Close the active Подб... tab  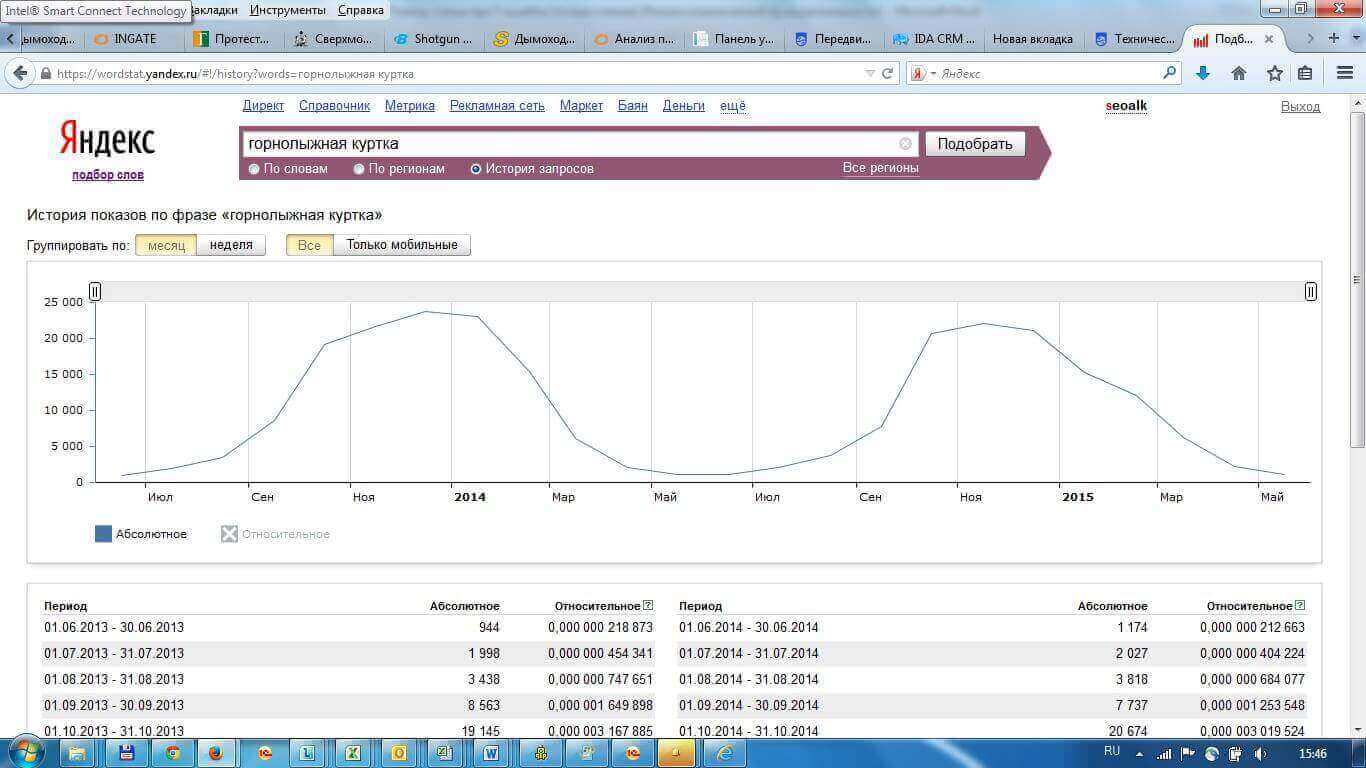pos(1269,39)
